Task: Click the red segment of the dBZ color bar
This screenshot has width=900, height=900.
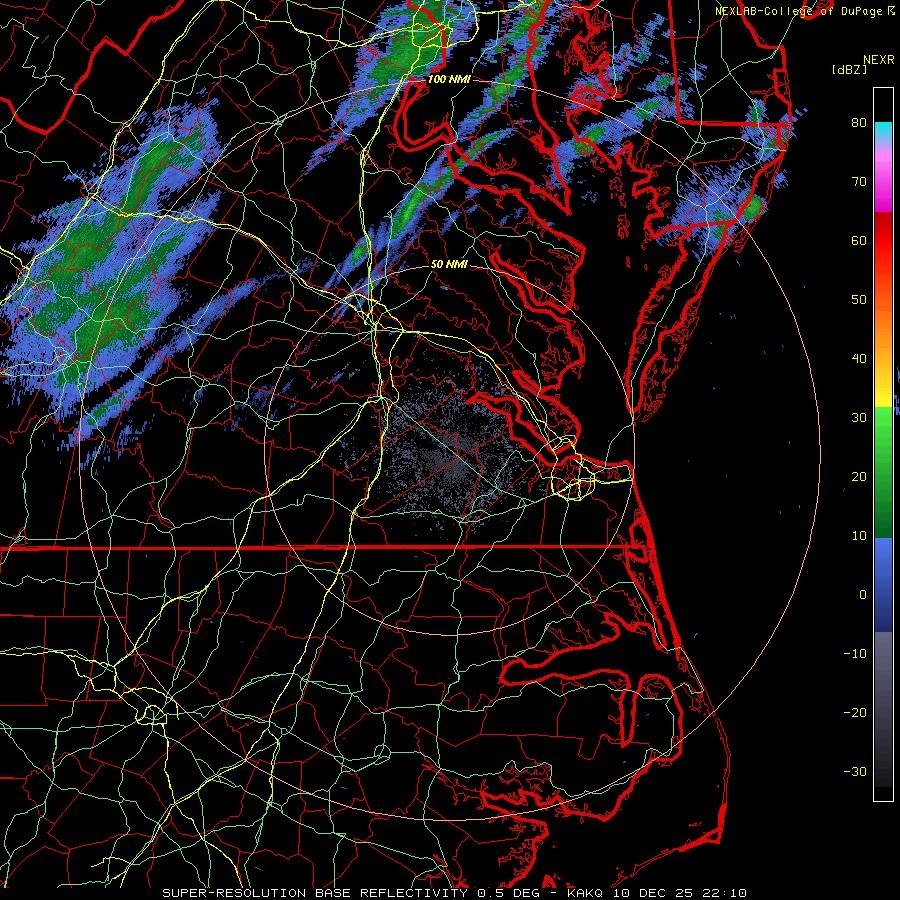Action: click(x=883, y=242)
